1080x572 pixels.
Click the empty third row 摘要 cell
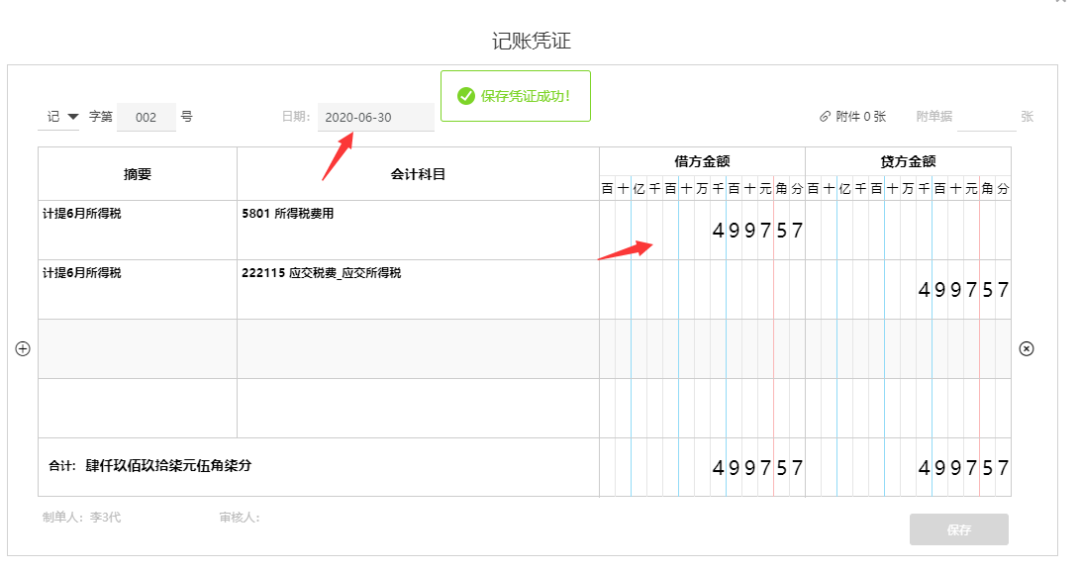pyautogui.click(x=137, y=349)
